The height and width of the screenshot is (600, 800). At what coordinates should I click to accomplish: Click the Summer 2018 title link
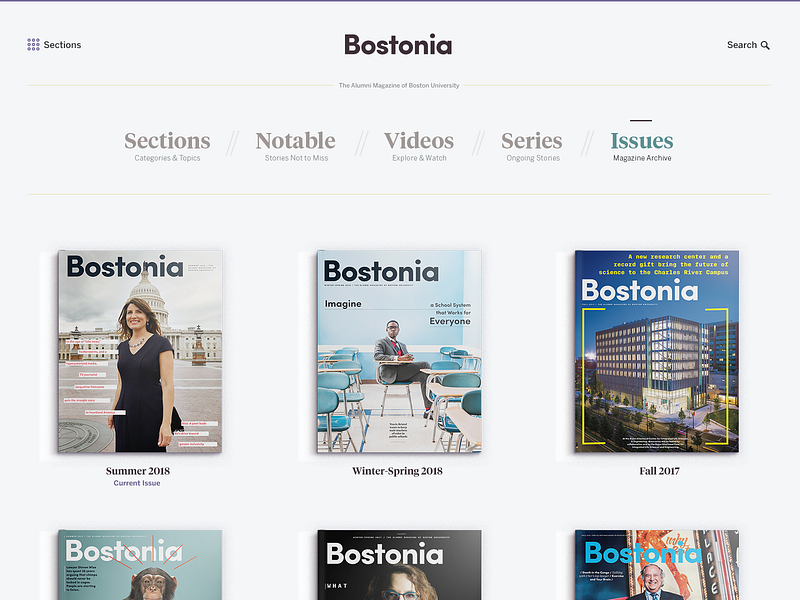point(138,471)
